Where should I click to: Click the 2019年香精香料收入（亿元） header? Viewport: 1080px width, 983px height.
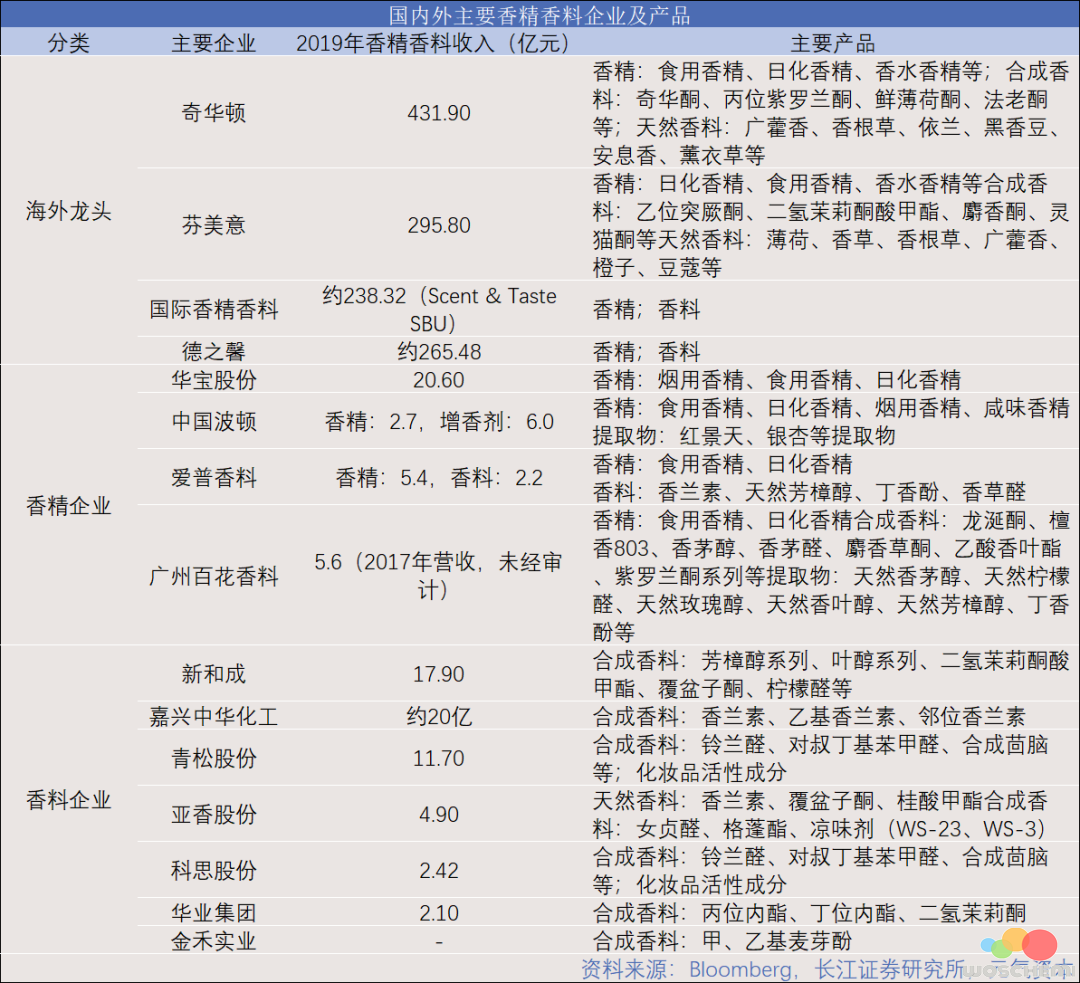point(438,43)
